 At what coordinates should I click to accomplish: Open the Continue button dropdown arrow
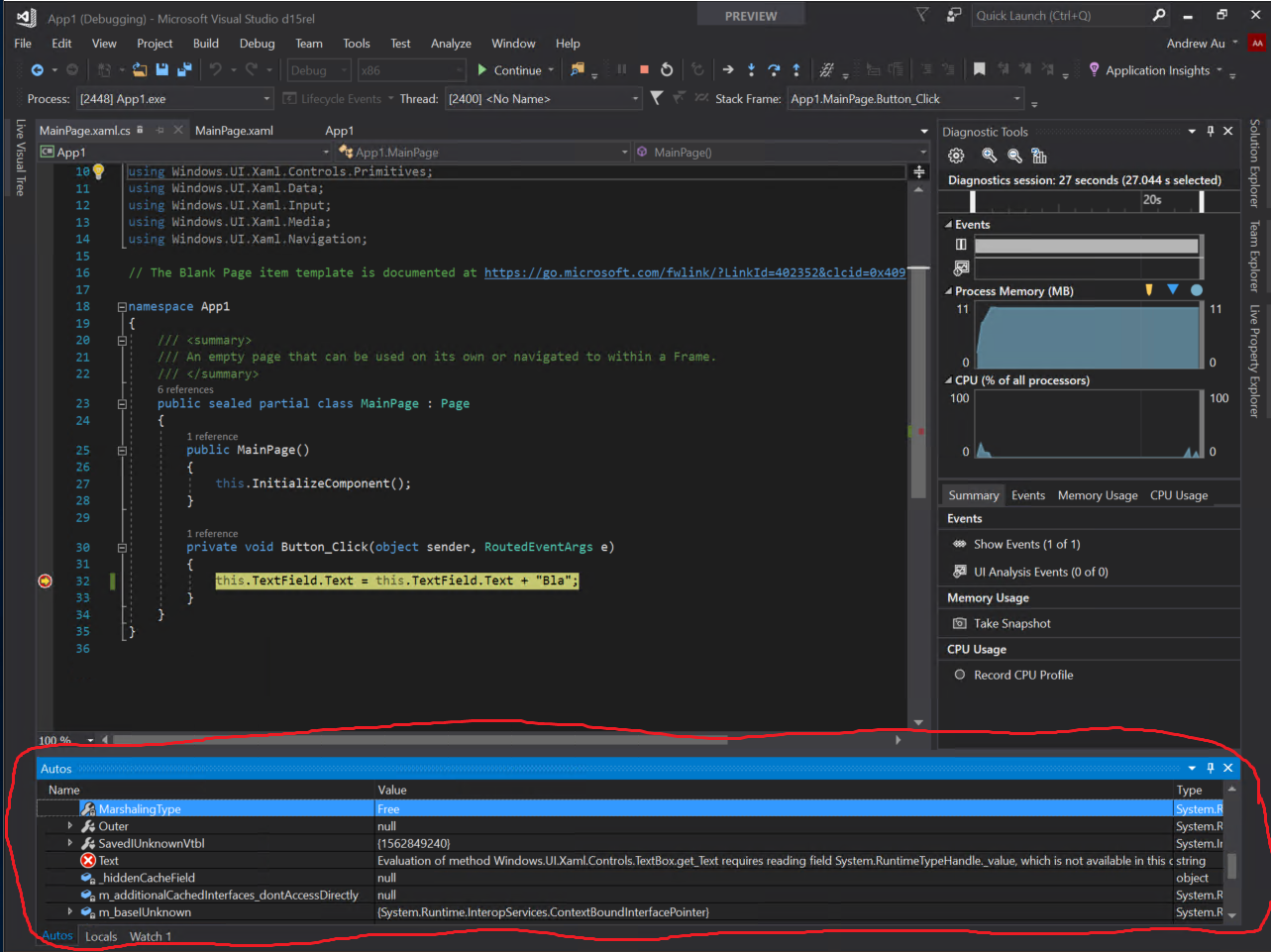coord(551,70)
